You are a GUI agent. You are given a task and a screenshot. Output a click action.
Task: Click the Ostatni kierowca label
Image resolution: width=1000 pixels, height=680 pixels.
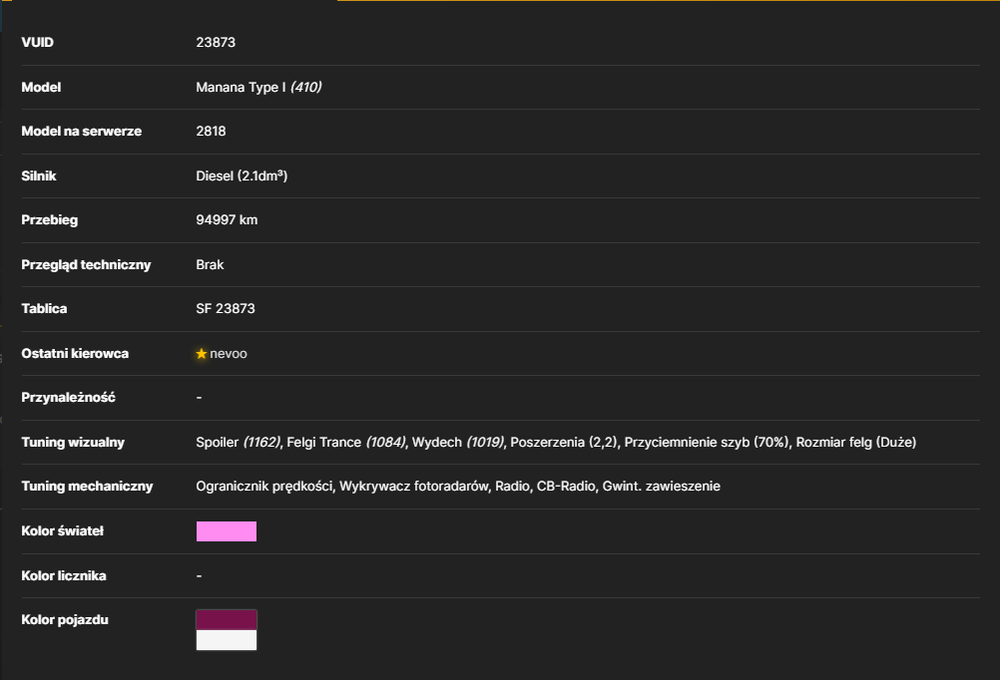pyautogui.click(x=75, y=353)
